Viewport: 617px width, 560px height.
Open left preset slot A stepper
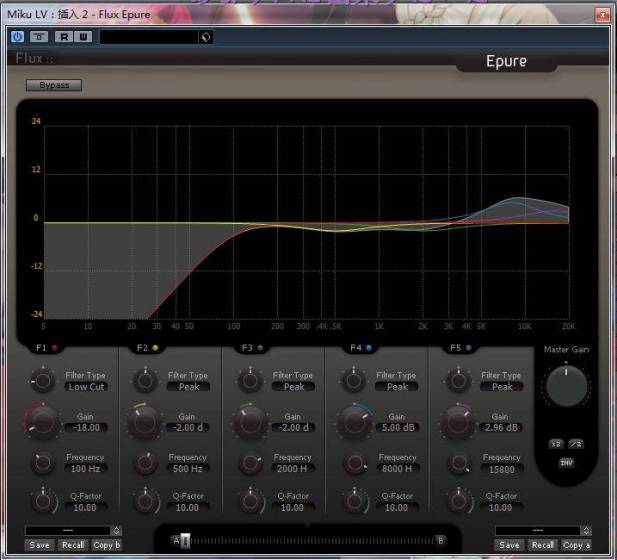[x=116, y=530]
